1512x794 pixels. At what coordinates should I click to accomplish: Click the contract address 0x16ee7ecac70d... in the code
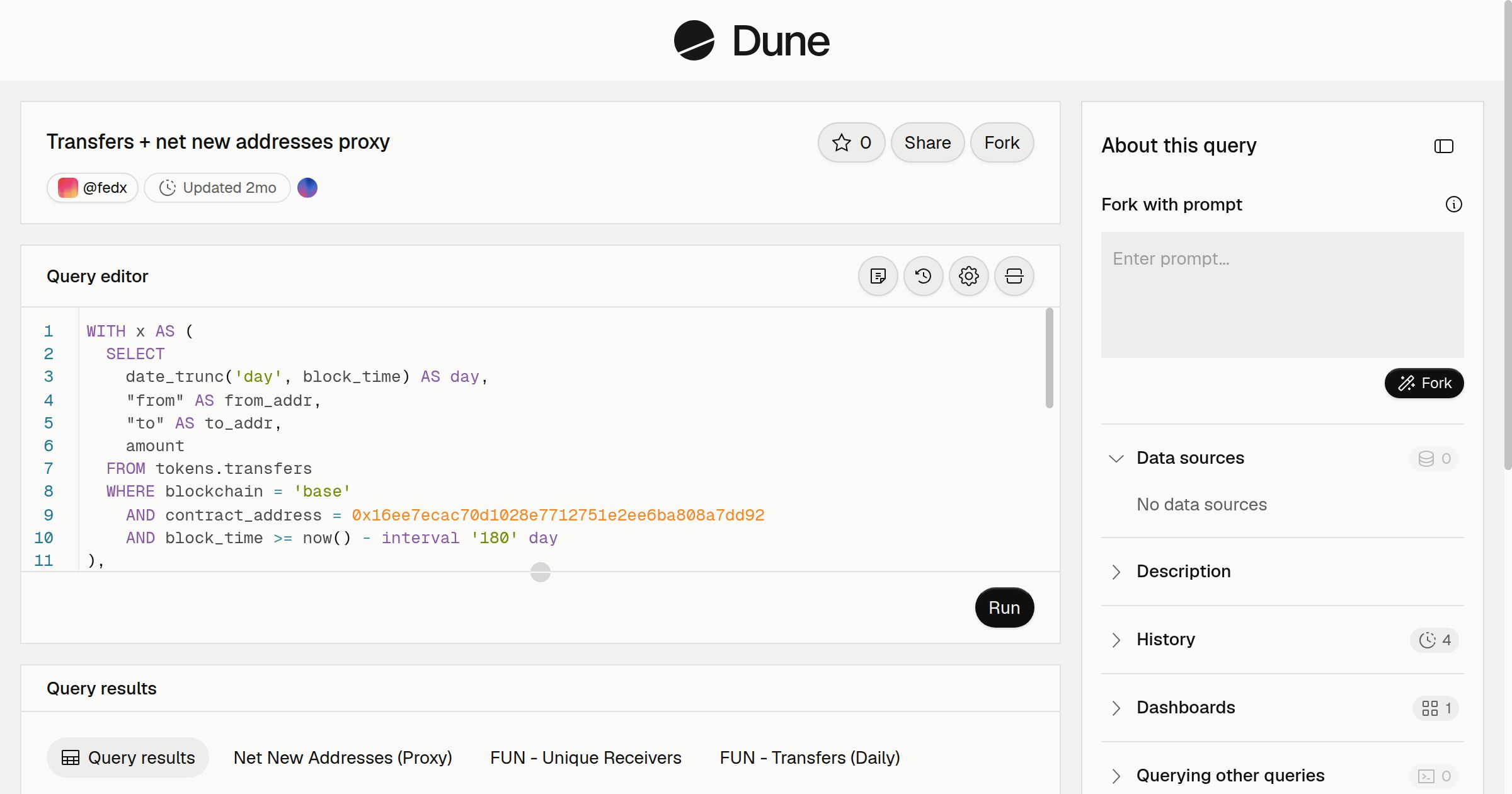pyautogui.click(x=558, y=515)
